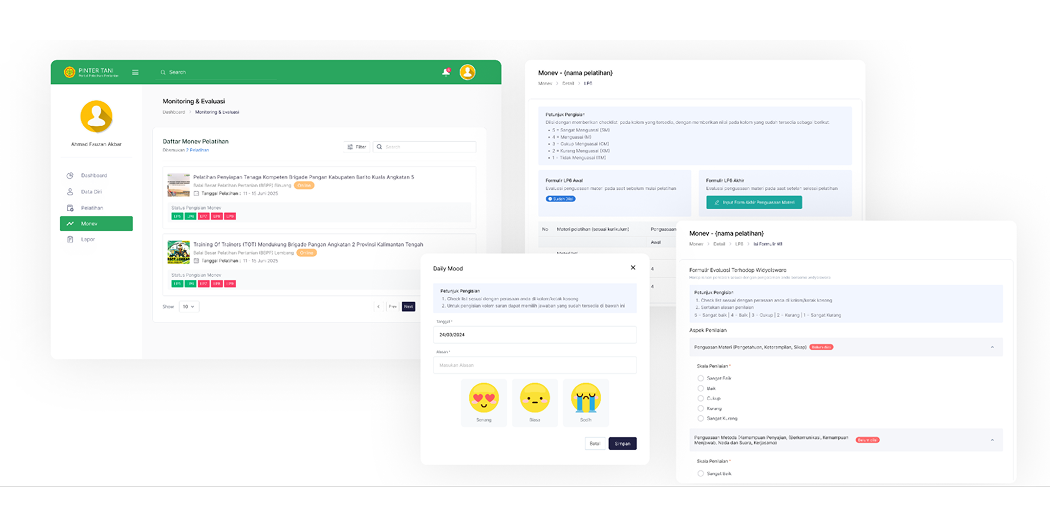Click Online badge of the Kalimantan Tengah training
This screenshot has width=1050, height=527.
pyautogui.click(x=307, y=253)
